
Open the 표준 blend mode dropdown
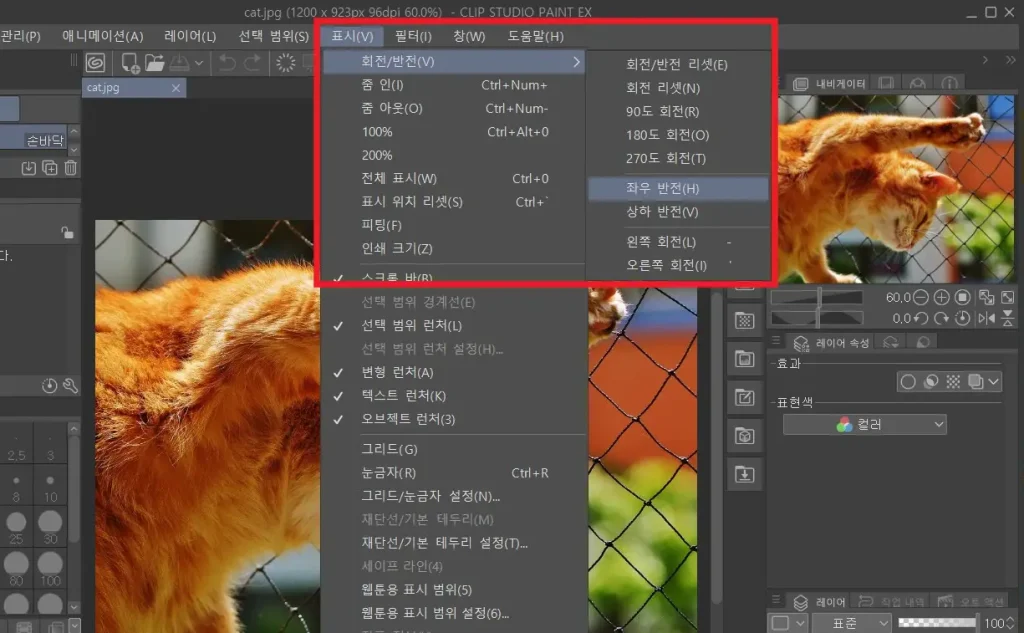851,623
